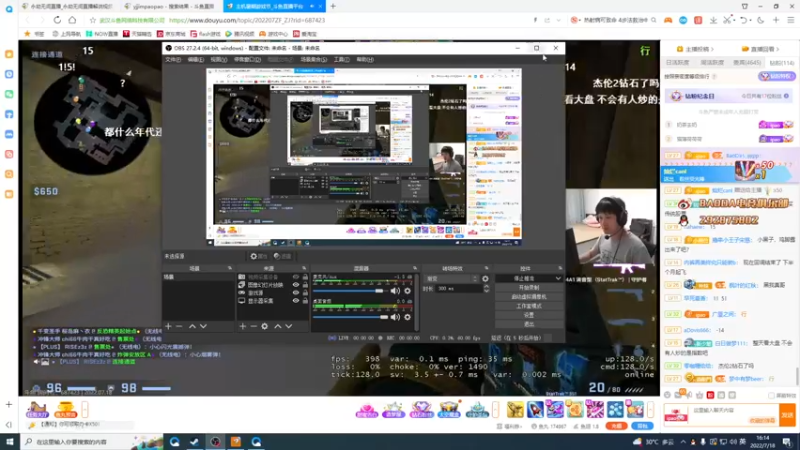Open the 麦克风/Aux audio settings gear
Screen dimensions: 800x450
point(407,291)
